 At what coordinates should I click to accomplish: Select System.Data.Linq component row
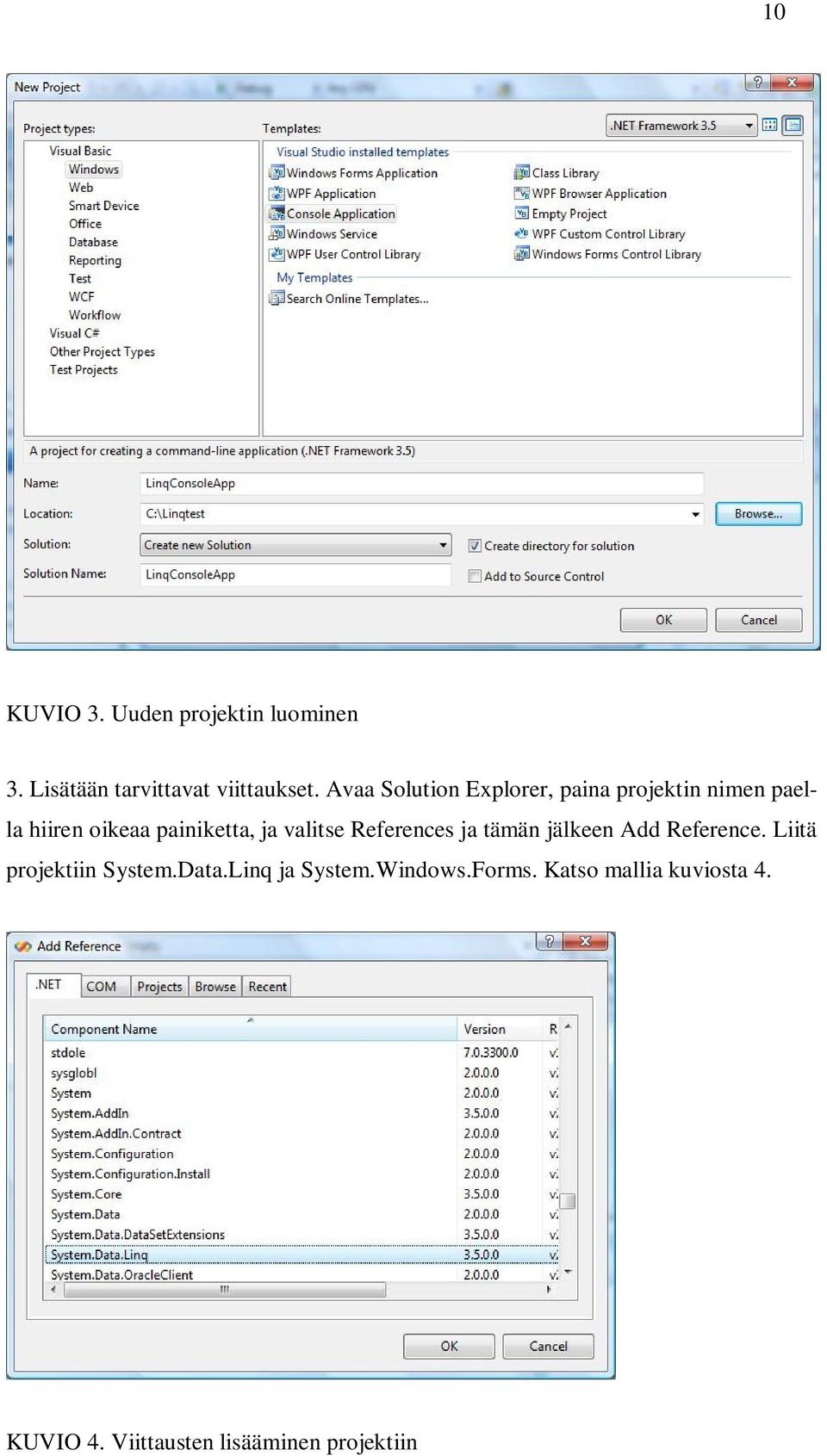tap(302, 1255)
